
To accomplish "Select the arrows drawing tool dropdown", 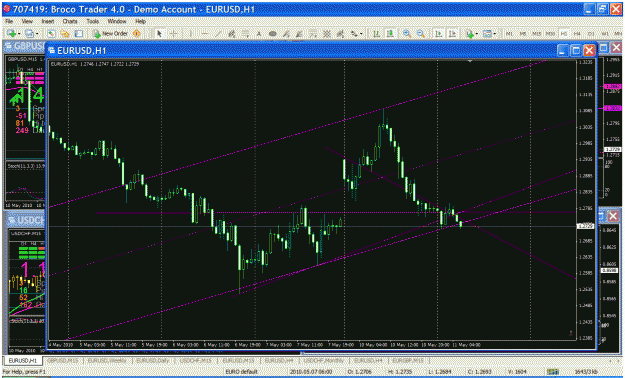I will [x=357, y=33].
